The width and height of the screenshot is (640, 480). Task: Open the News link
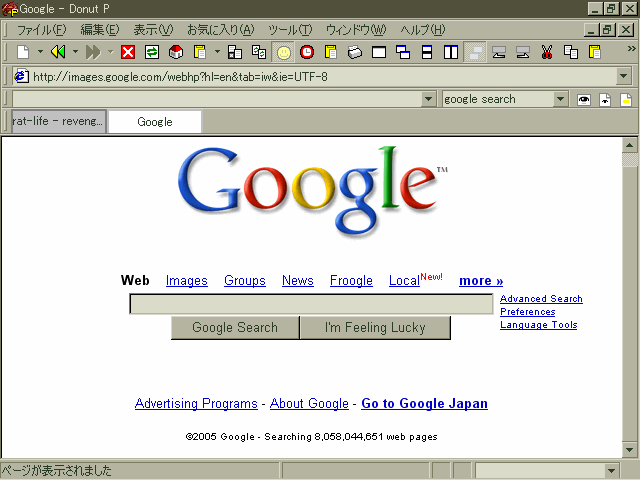pos(298,280)
